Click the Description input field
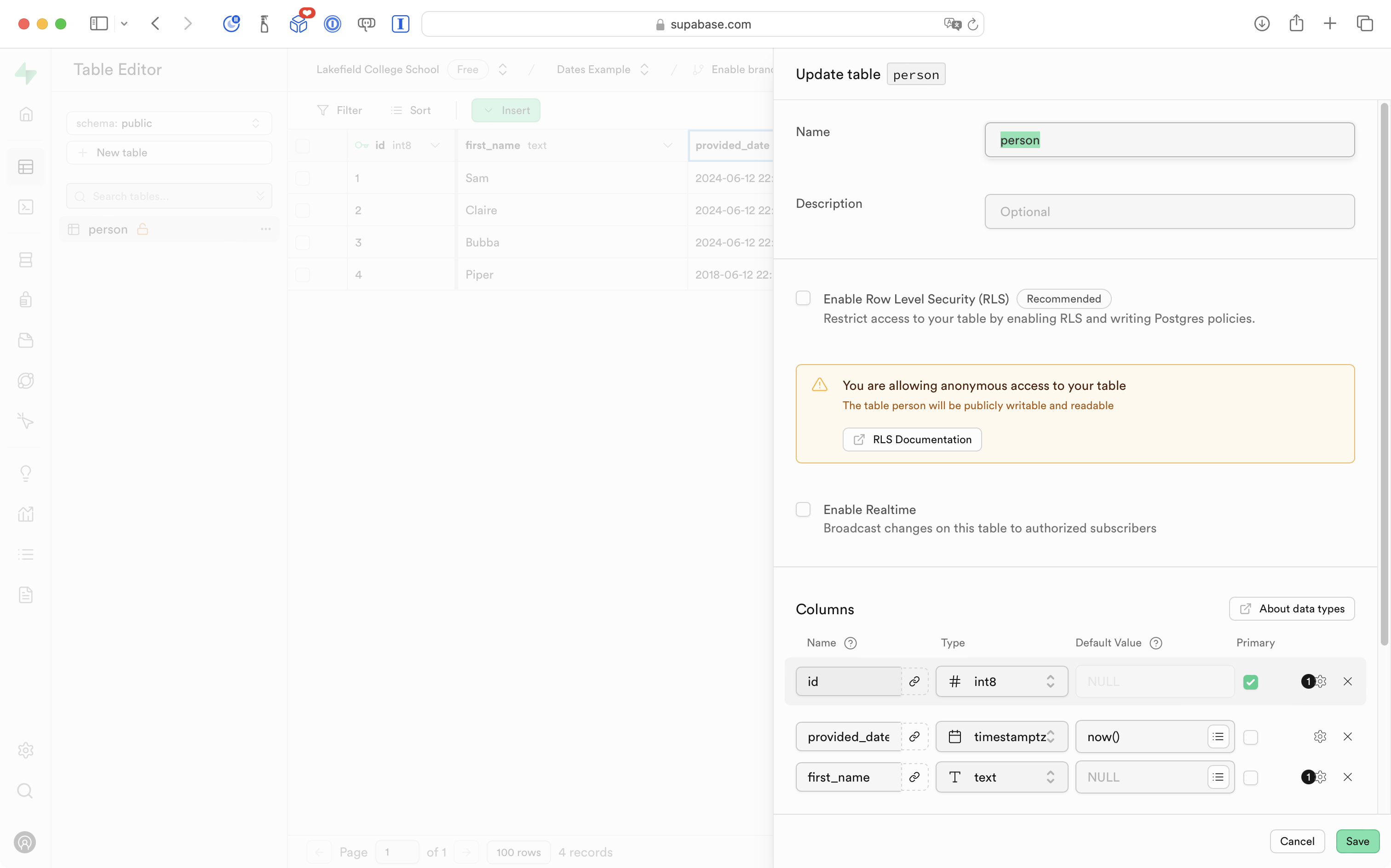This screenshot has width=1391, height=868. [1169, 212]
